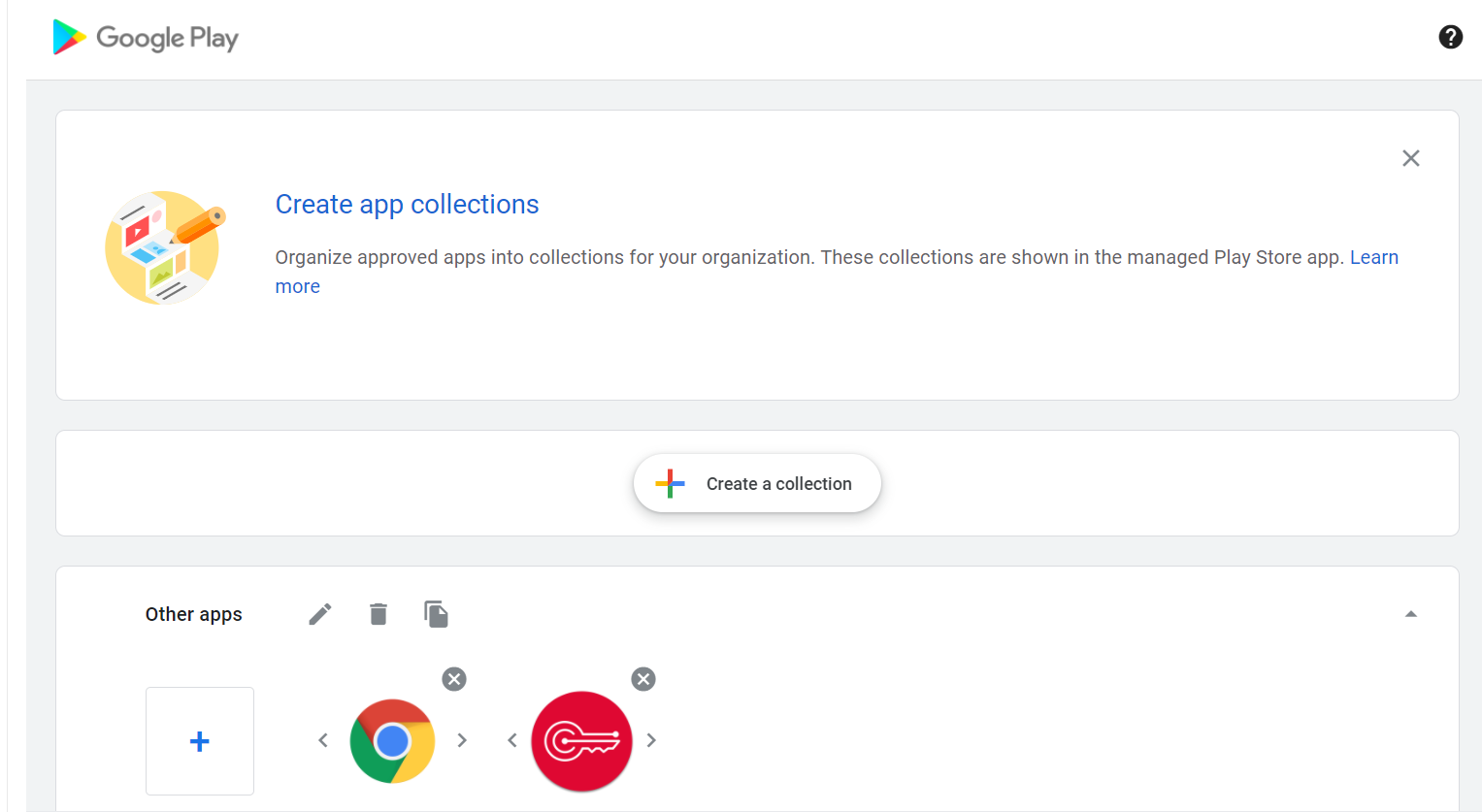Move Chrome left in the collection
1482x812 pixels.
pyautogui.click(x=323, y=740)
